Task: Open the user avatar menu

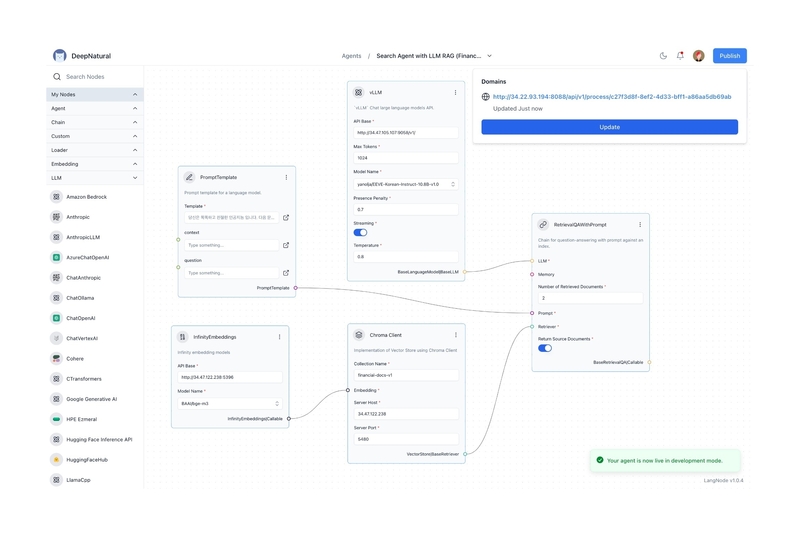Action: 698,56
